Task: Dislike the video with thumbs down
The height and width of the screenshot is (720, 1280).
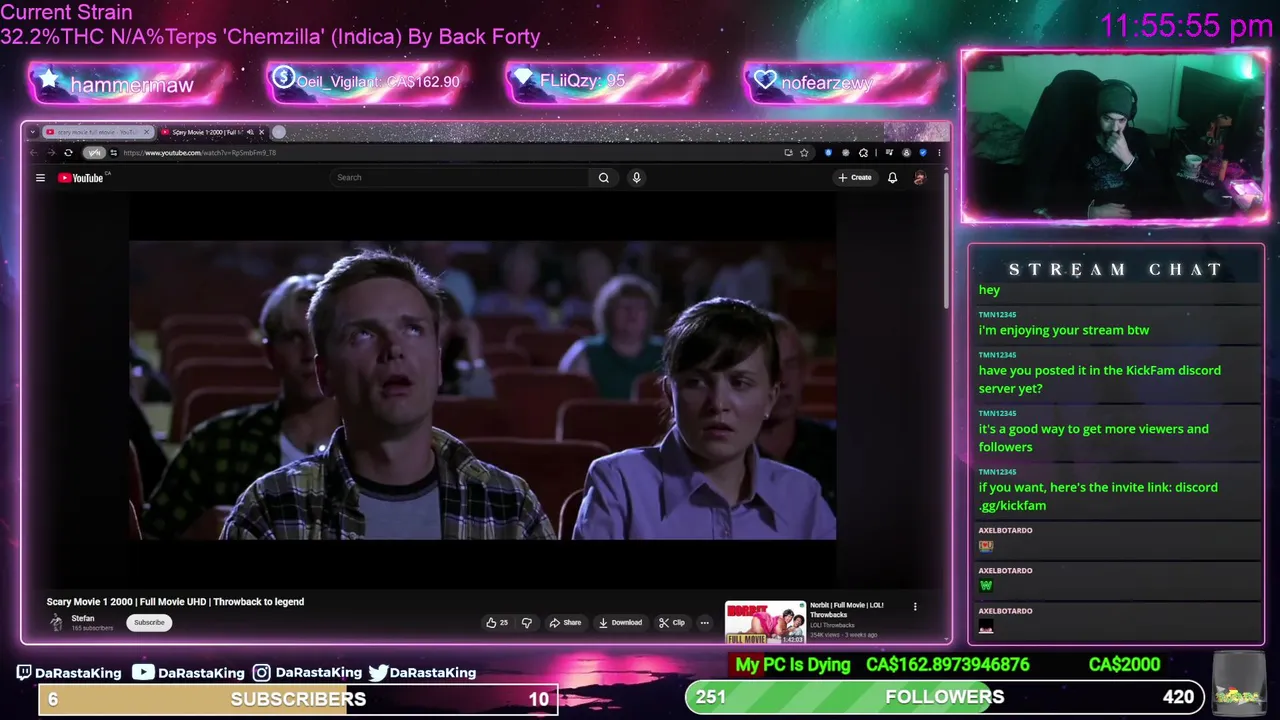Action: point(527,622)
